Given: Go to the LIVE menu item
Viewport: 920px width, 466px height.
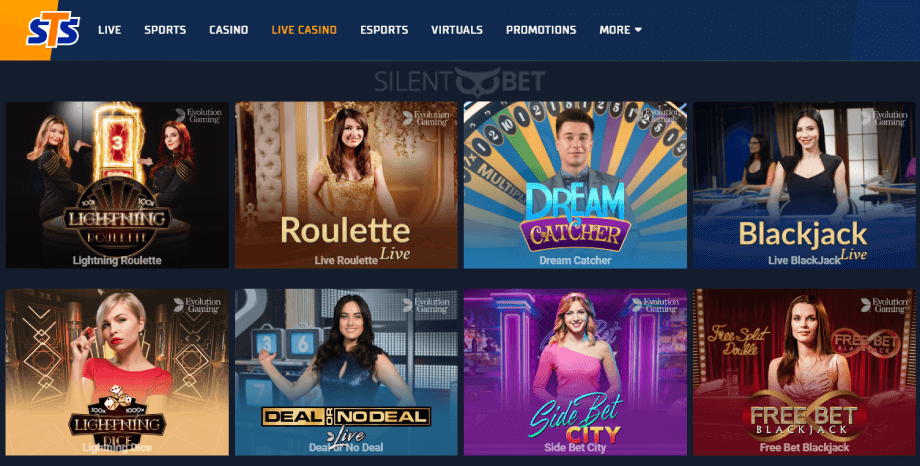Looking at the screenshot, I should click(110, 30).
